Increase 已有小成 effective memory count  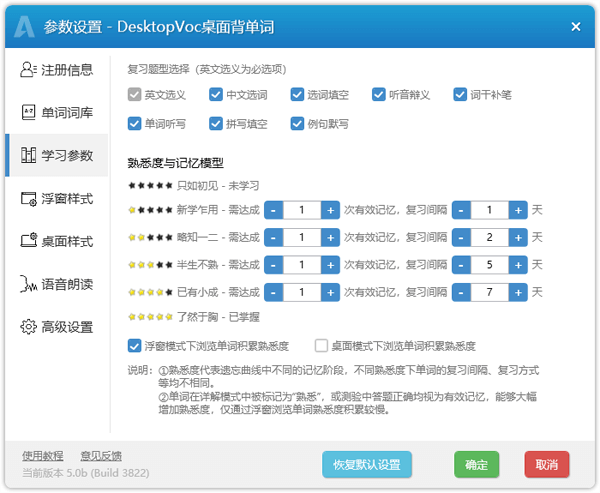coord(331,292)
